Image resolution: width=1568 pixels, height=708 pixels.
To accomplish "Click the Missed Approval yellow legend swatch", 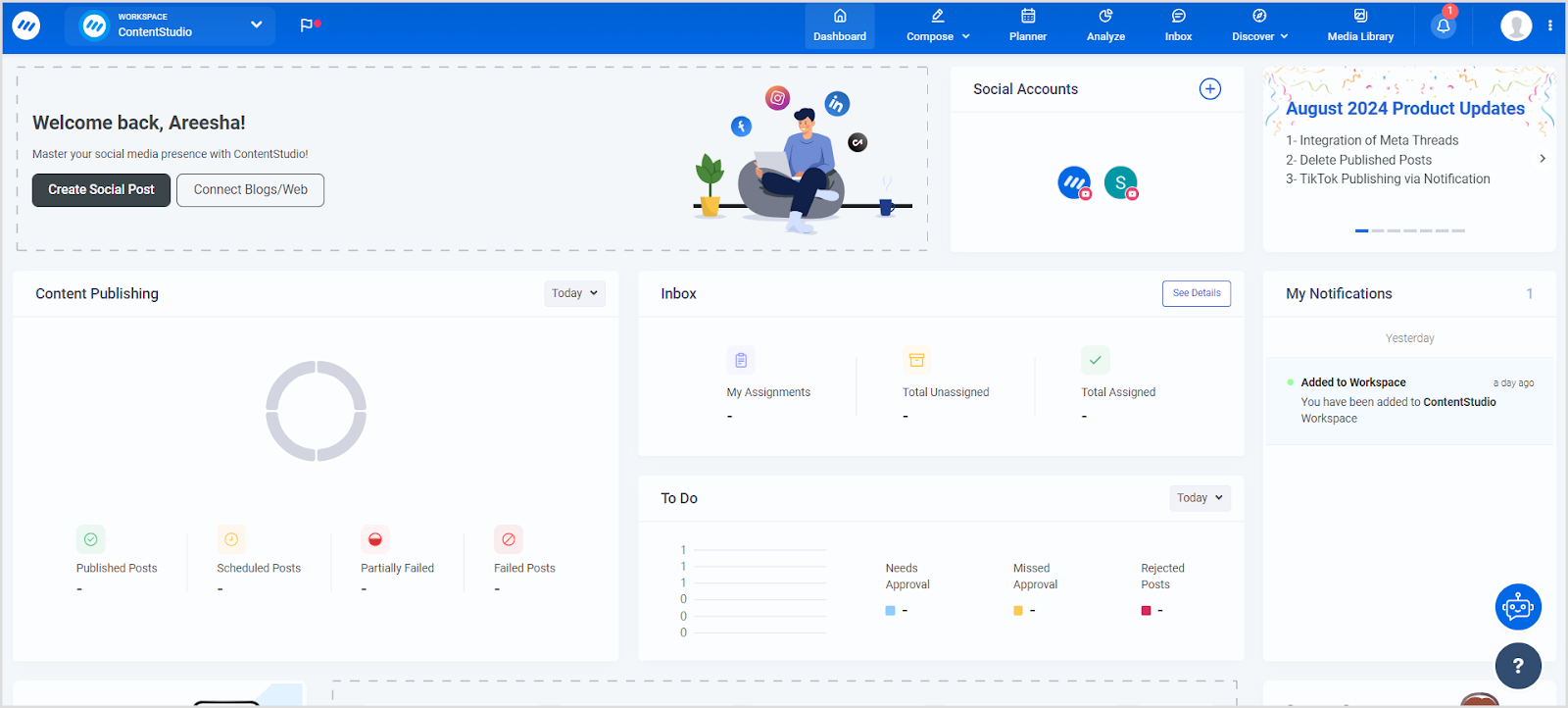I will (1018, 611).
